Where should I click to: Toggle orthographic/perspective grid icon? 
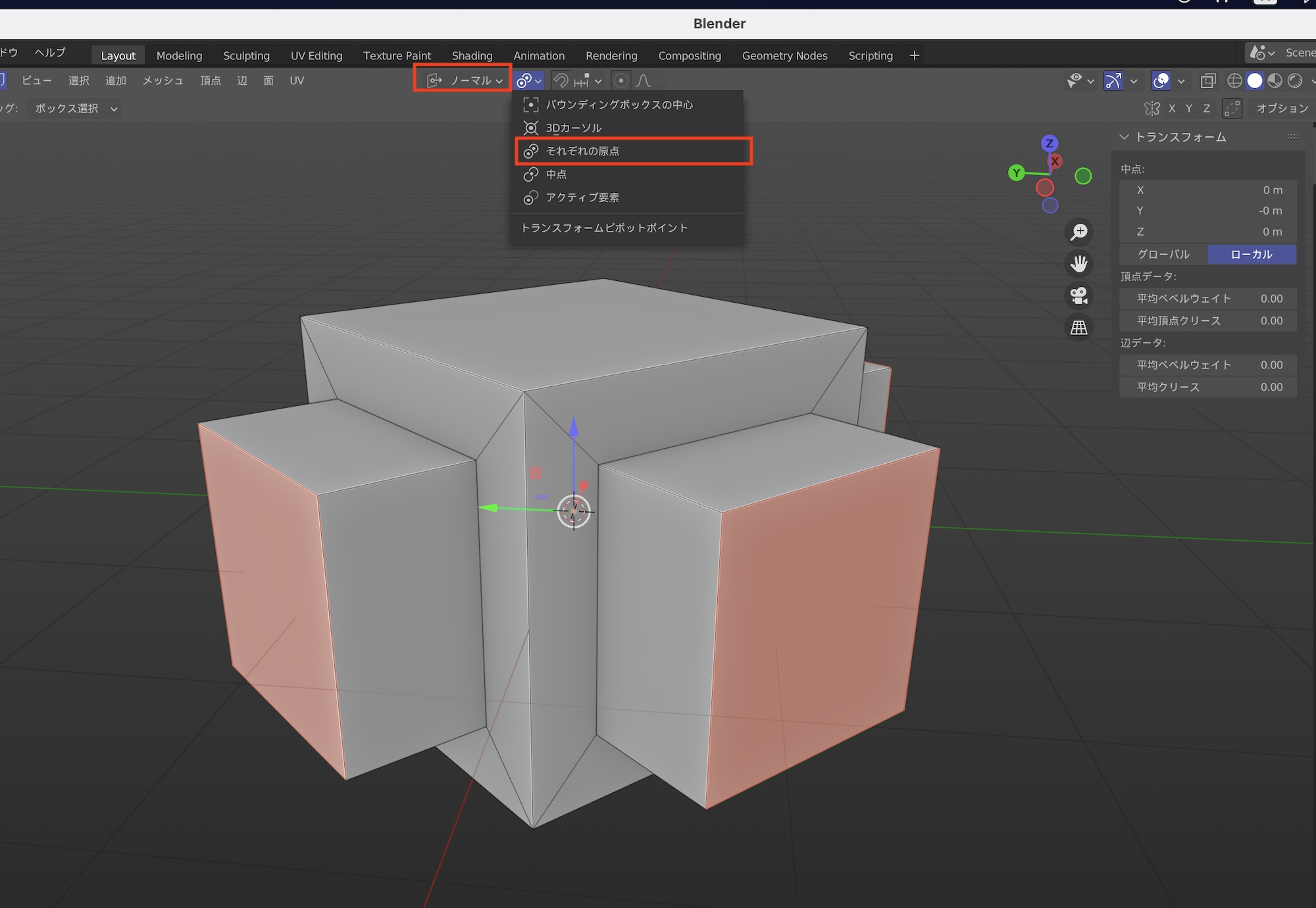(x=1079, y=328)
